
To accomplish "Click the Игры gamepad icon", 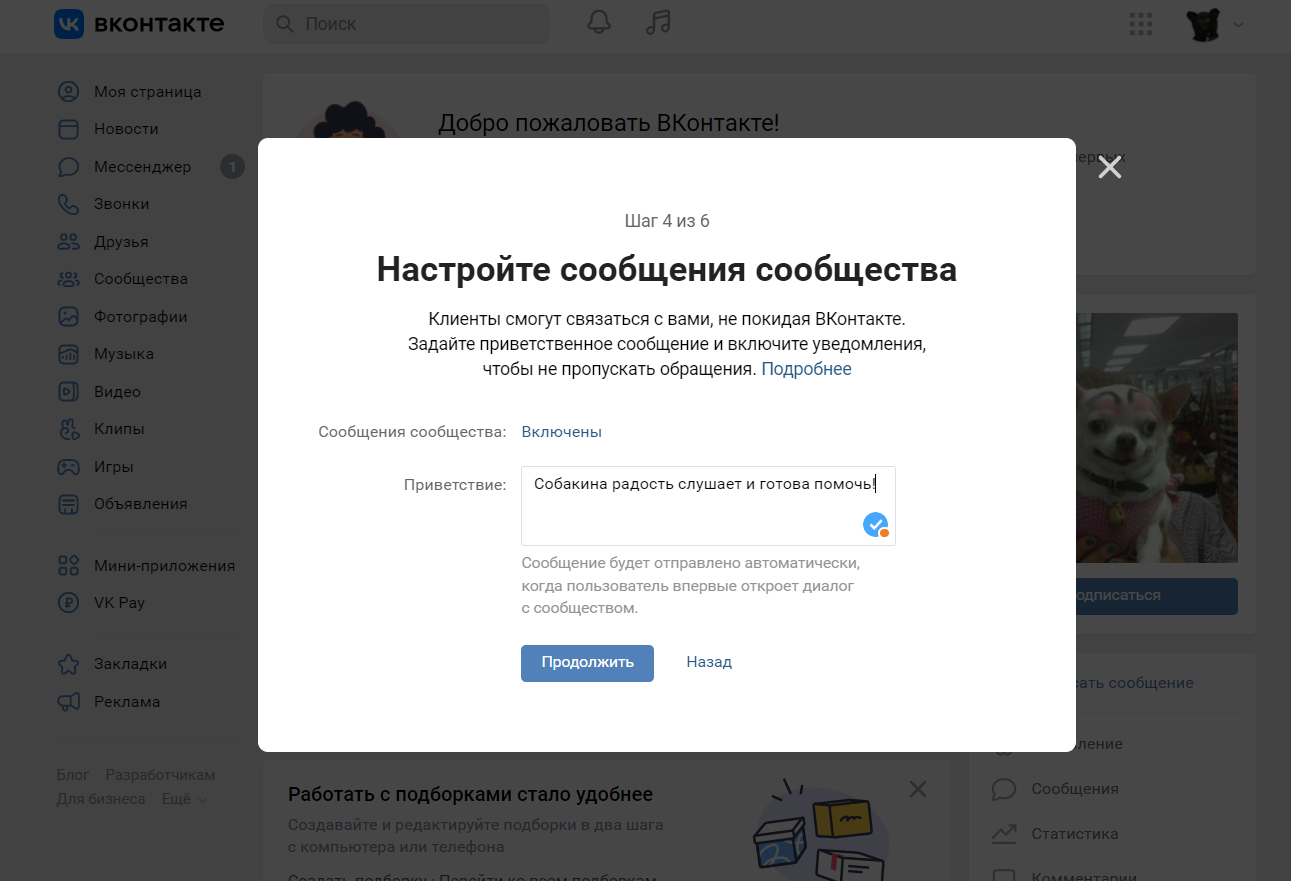I will pos(68,467).
